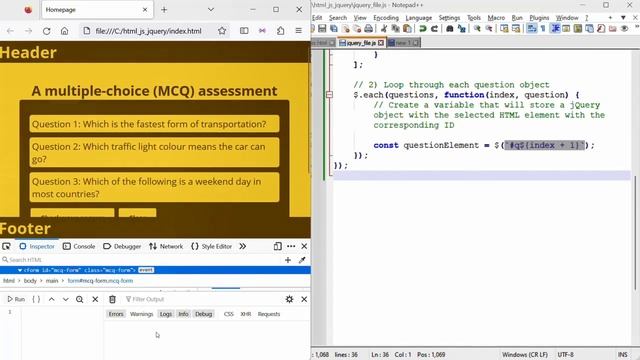Viewport: 640px width, 360px height.
Task: Pretty print with braces icon
Action: [36, 299]
